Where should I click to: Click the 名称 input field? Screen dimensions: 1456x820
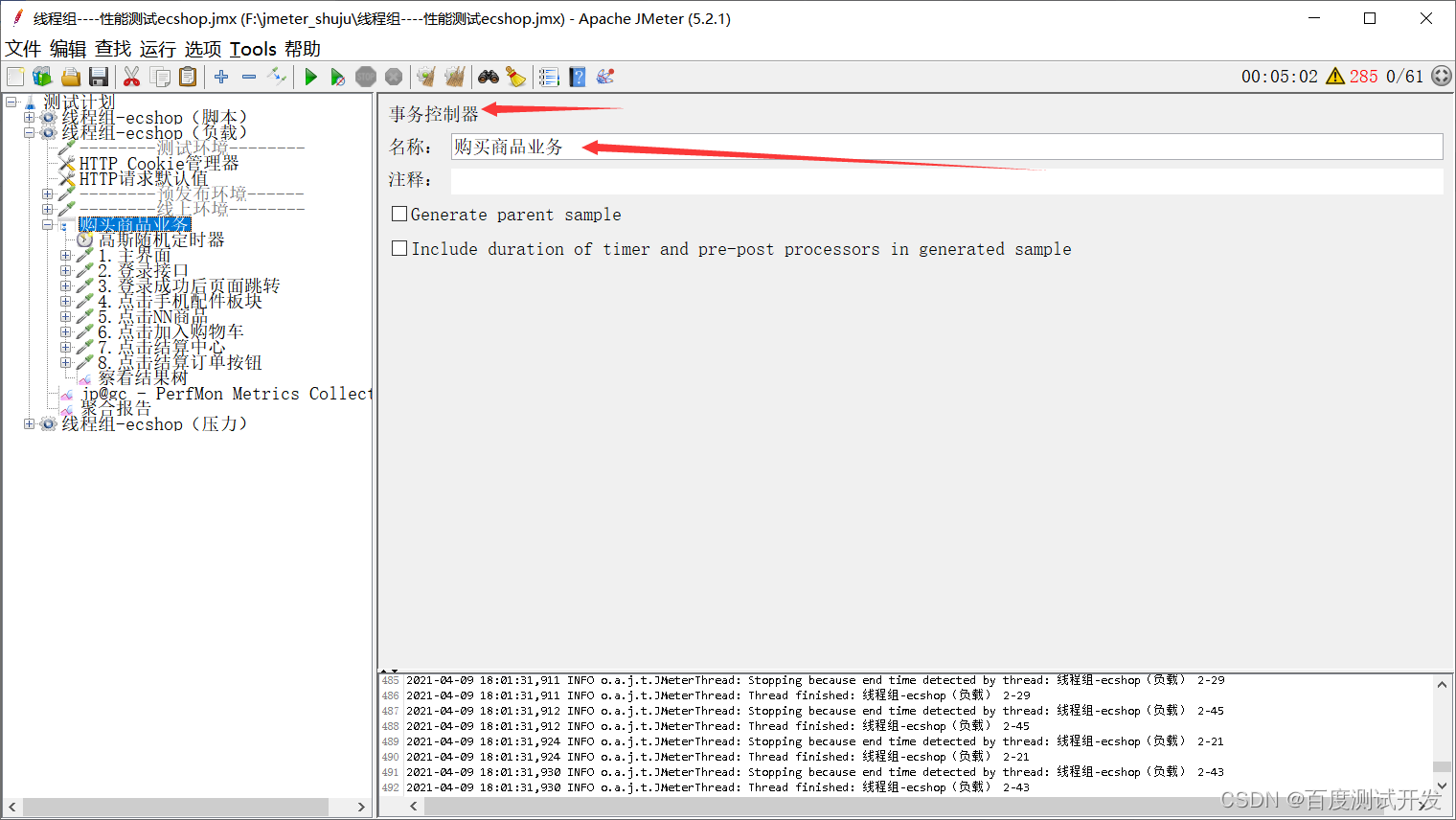point(946,147)
